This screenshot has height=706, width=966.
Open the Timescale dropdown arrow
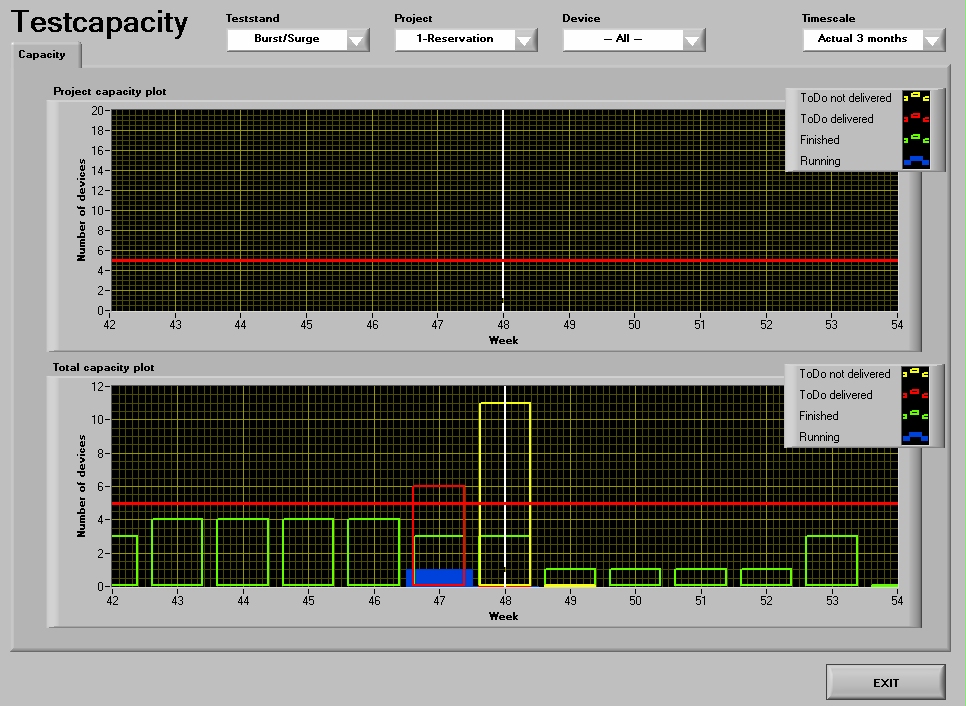933,40
